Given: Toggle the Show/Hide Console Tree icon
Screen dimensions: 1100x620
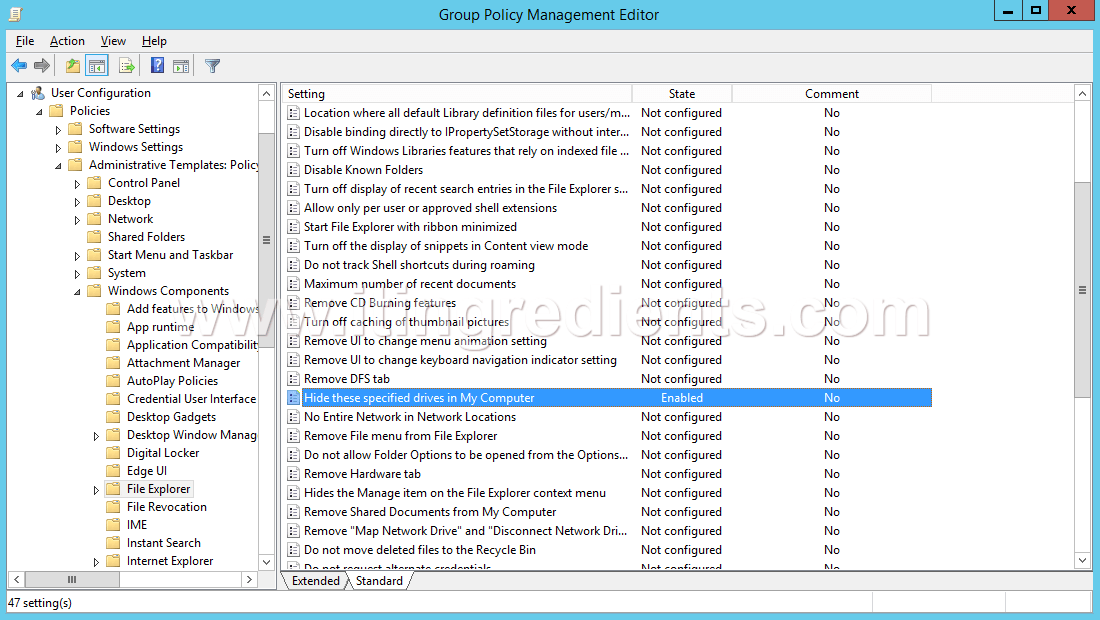Looking at the screenshot, I should pyautogui.click(x=96, y=65).
